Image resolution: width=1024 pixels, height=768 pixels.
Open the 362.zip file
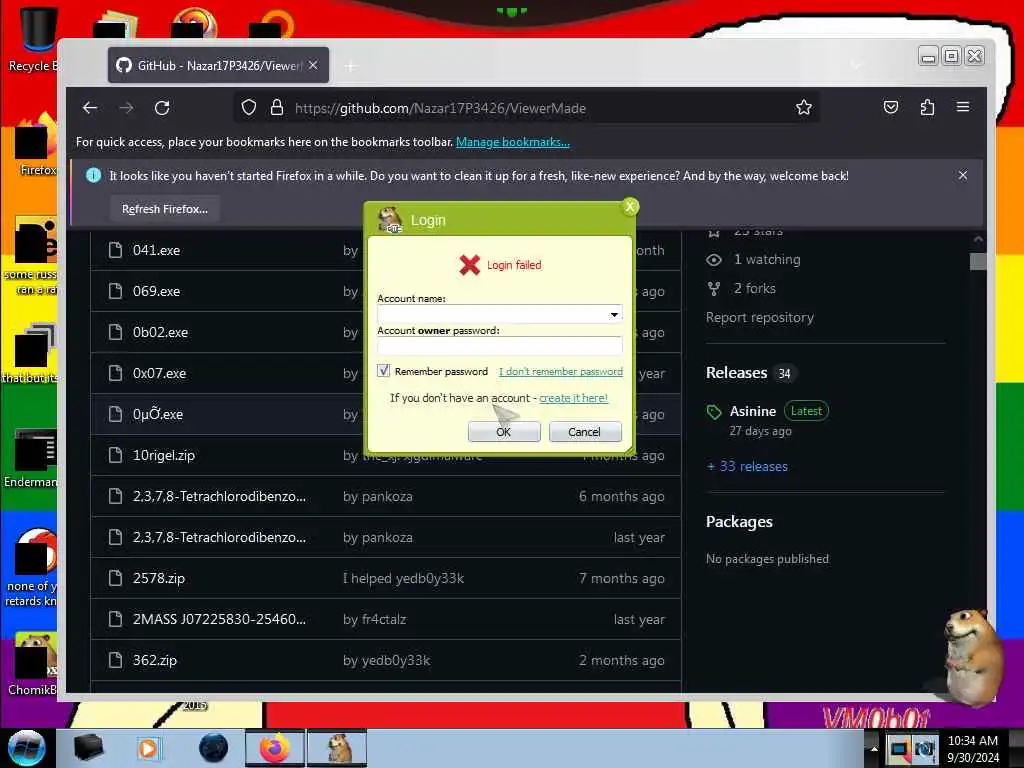click(x=155, y=660)
